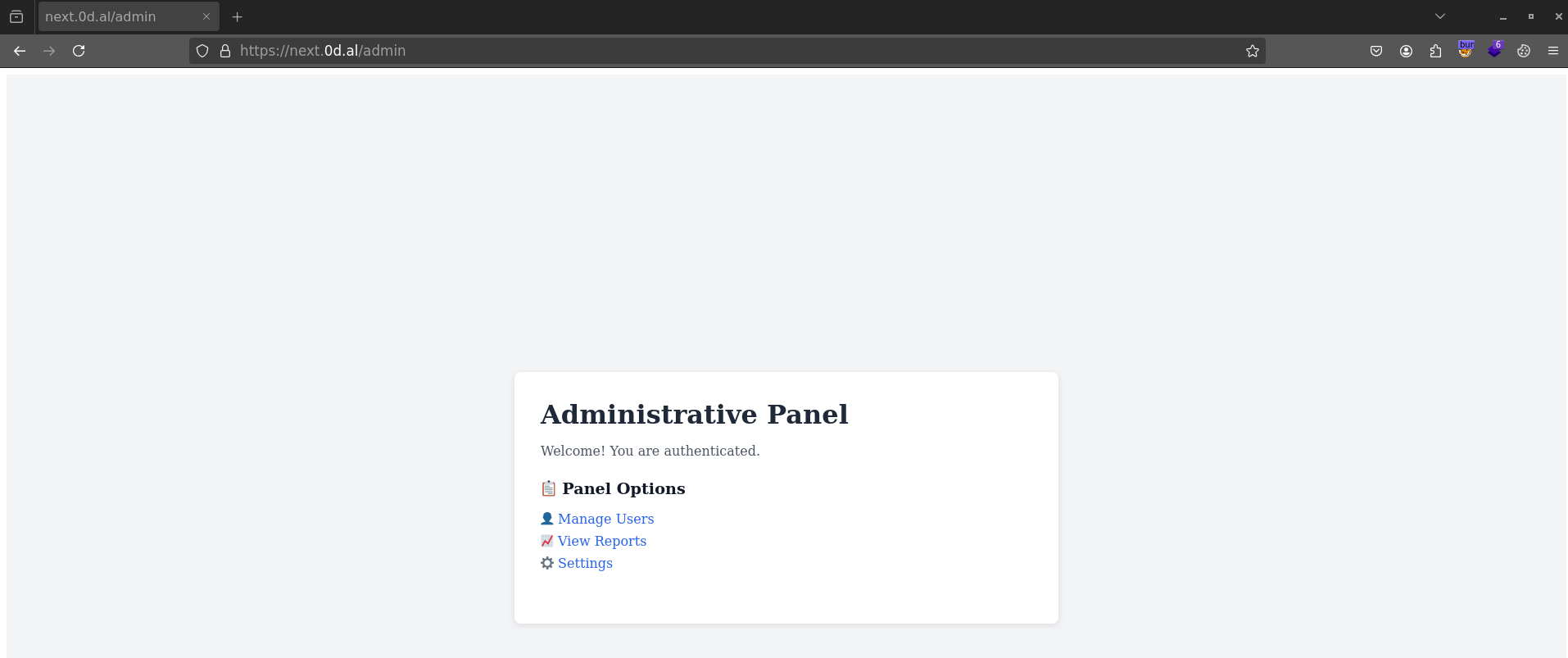Open the Firefox hamburger application menu

1552,51
